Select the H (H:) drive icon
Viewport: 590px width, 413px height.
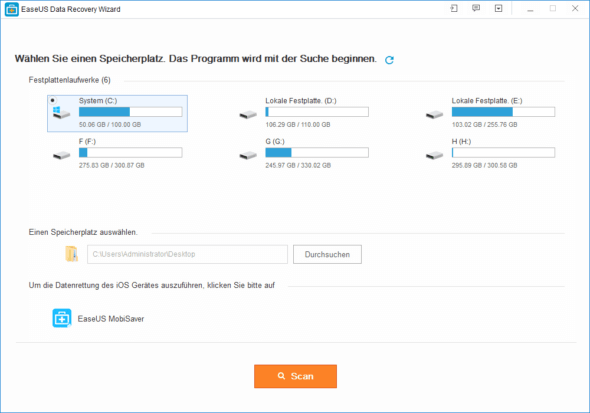click(x=435, y=155)
